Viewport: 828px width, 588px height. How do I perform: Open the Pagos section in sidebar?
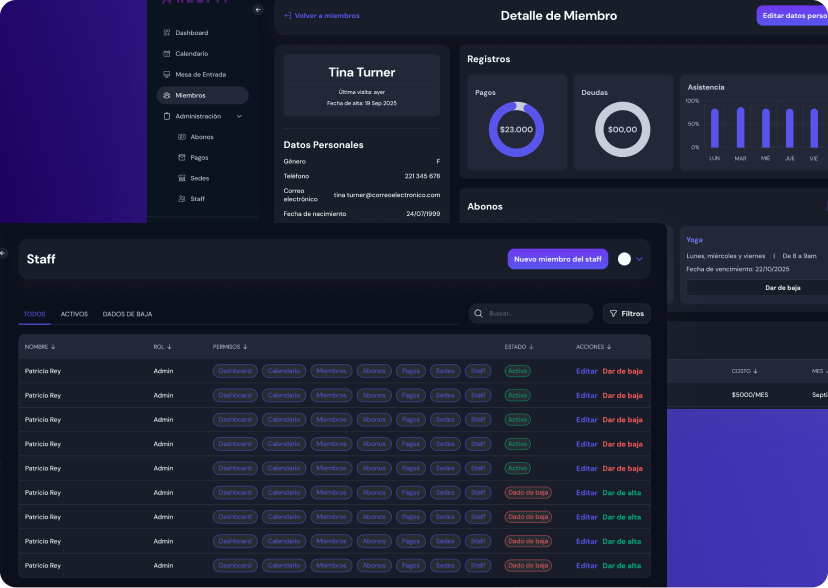pos(199,158)
